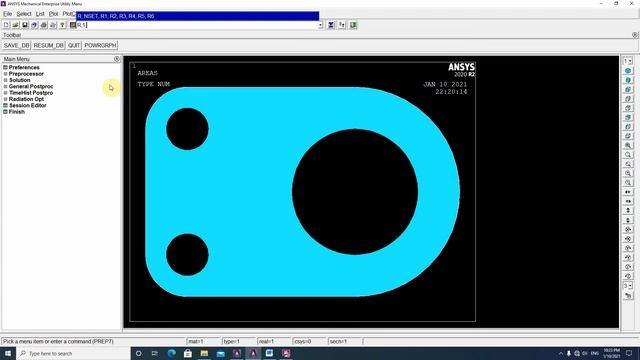Click the taskbar search box
640x360 pixels.
pyautogui.click(x=73, y=353)
